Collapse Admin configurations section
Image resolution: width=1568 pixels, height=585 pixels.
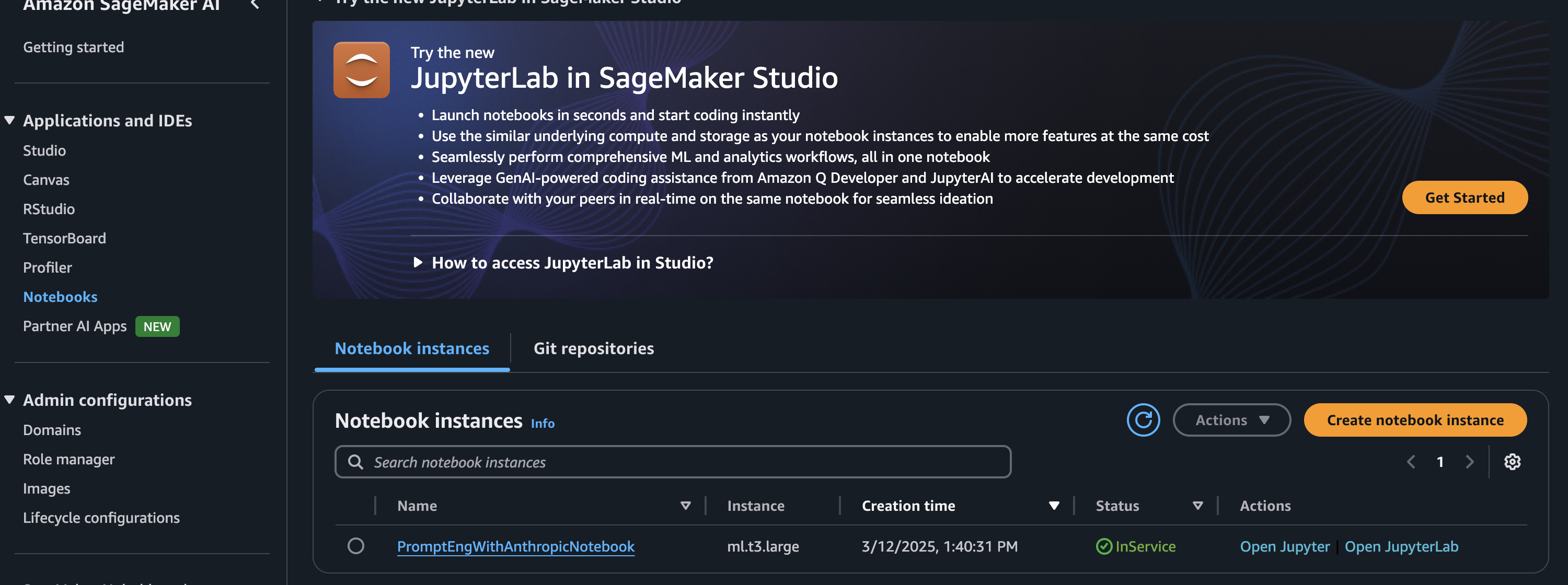tap(10, 400)
